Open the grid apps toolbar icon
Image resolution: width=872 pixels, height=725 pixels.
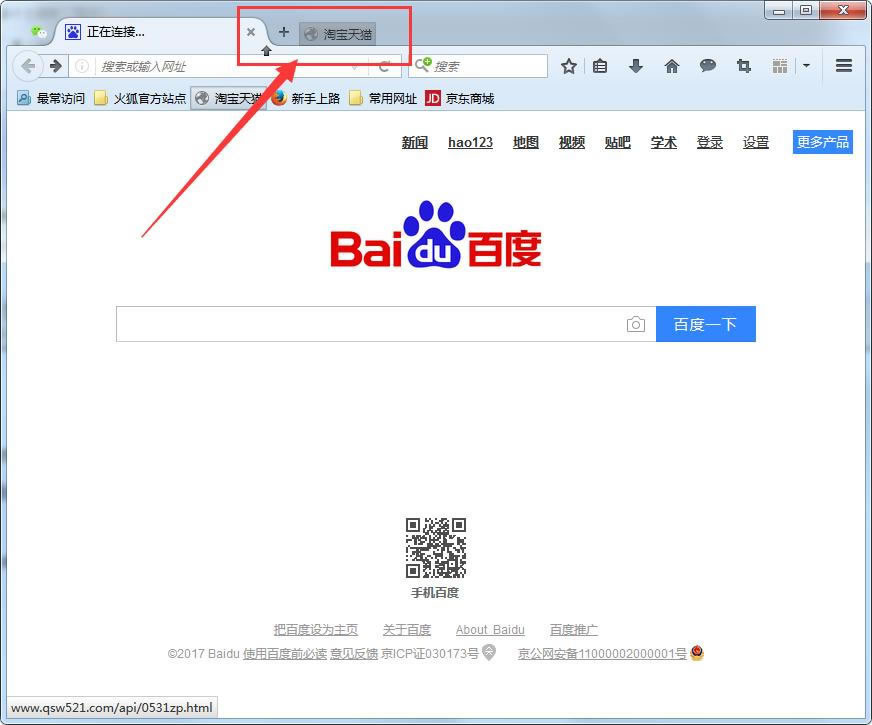point(780,66)
